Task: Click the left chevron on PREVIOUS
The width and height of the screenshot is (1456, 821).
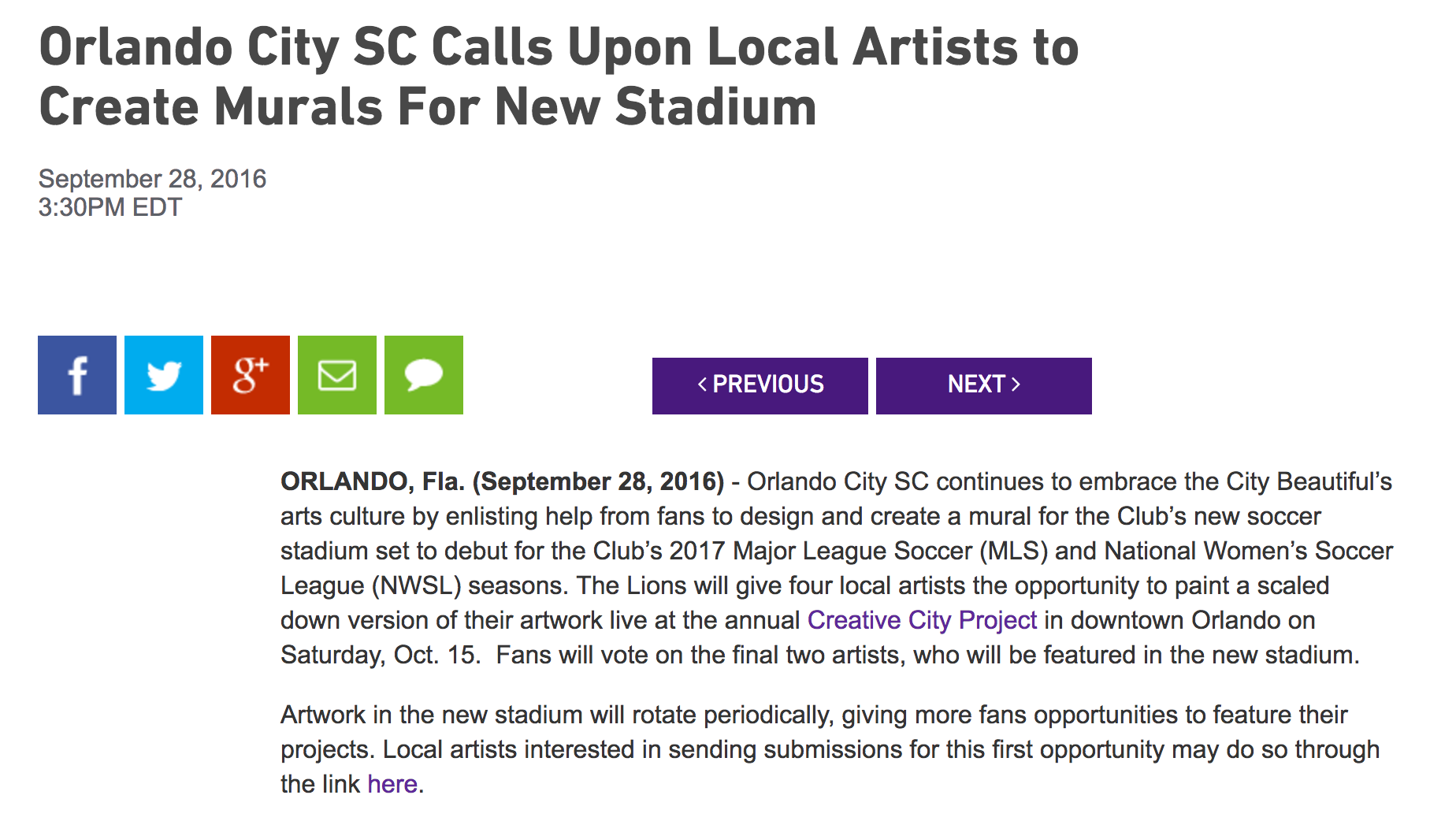Action: [x=703, y=384]
